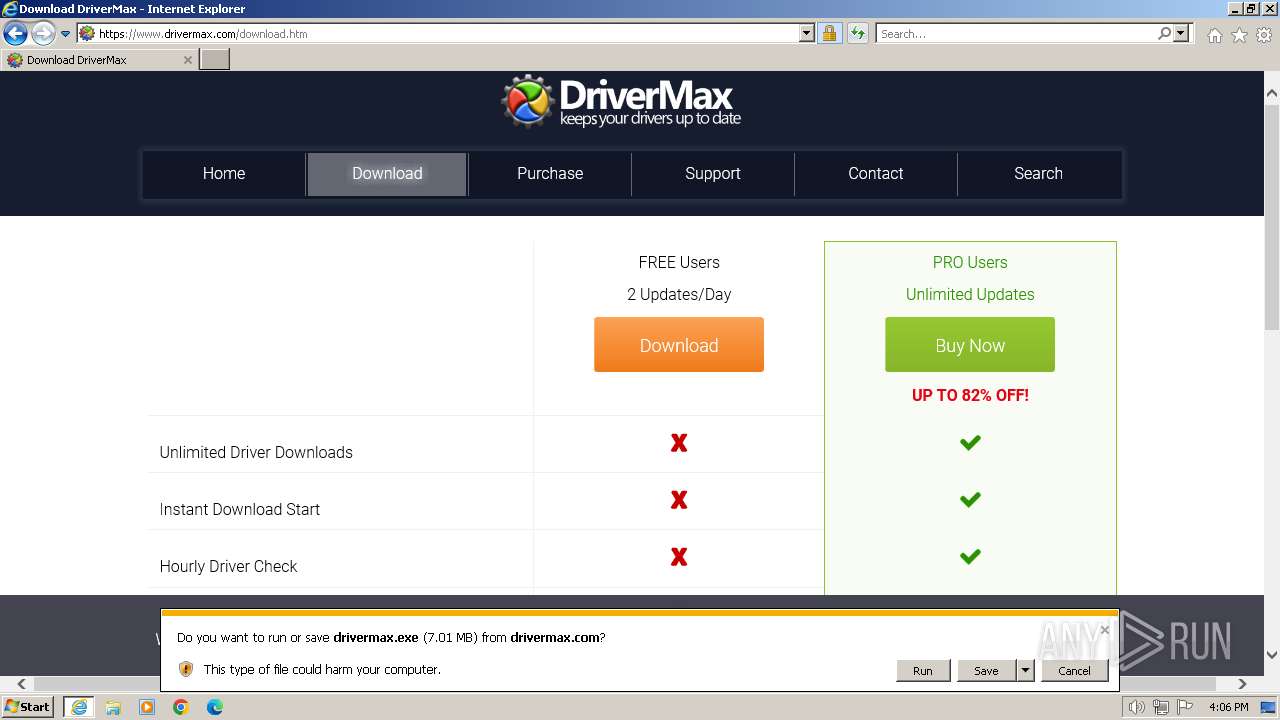The height and width of the screenshot is (720, 1280).
Task: Click the magnifier search icon
Action: coord(1164,33)
